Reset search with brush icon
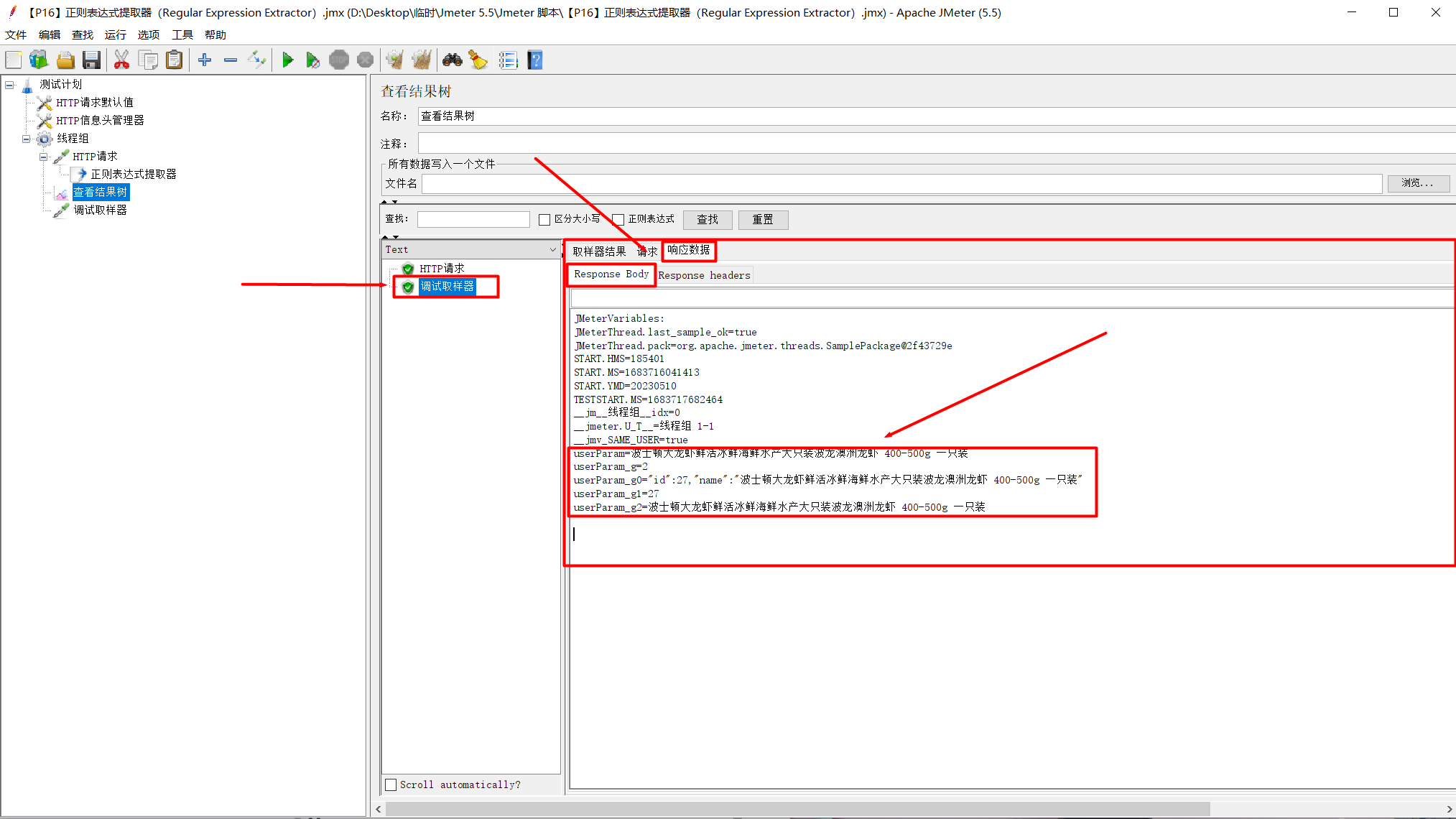This screenshot has height=819, width=1456. pyautogui.click(x=478, y=60)
